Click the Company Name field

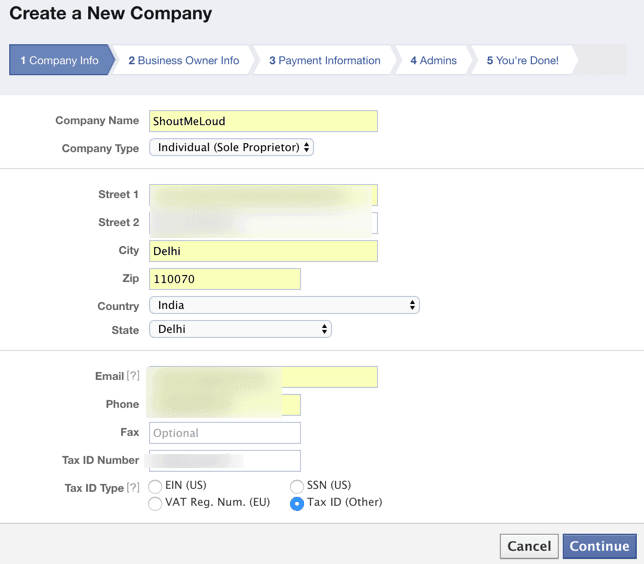pyautogui.click(x=263, y=121)
